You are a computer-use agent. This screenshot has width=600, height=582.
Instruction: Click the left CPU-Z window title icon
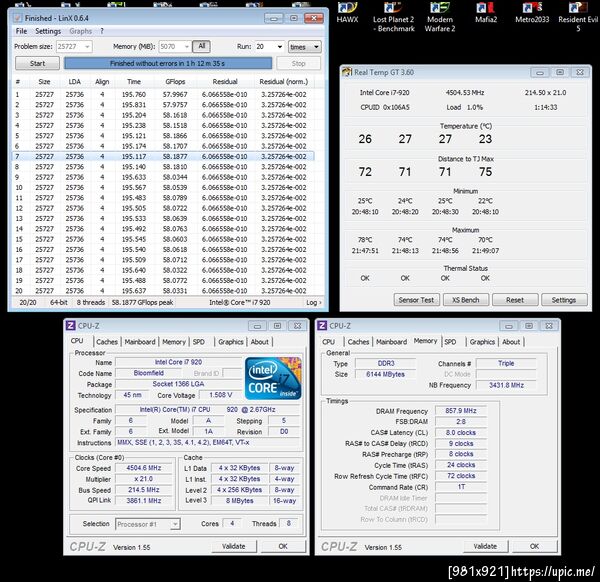[70, 326]
